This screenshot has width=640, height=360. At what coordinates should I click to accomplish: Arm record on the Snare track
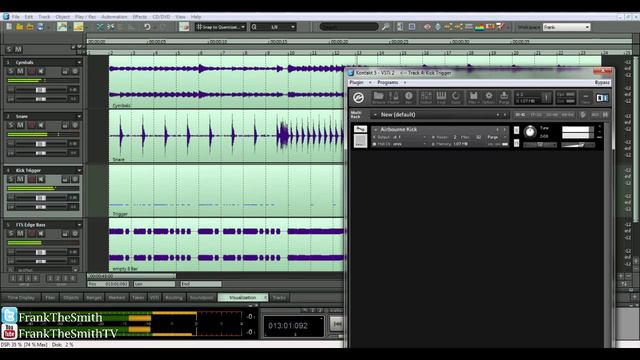[x=31, y=125]
